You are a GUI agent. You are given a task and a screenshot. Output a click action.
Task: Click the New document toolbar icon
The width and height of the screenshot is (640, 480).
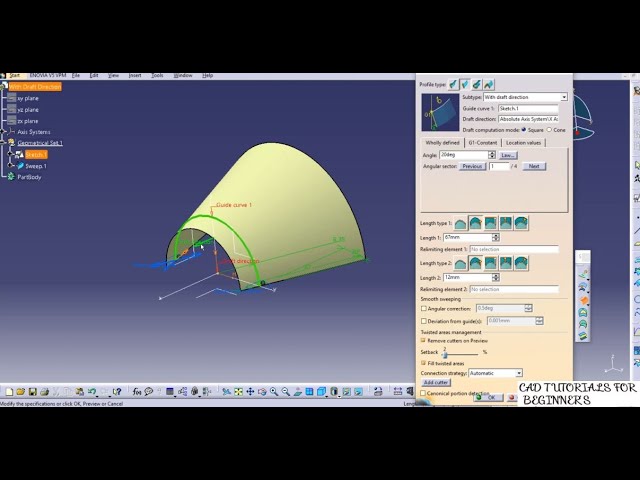pyautogui.click(x=9, y=392)
